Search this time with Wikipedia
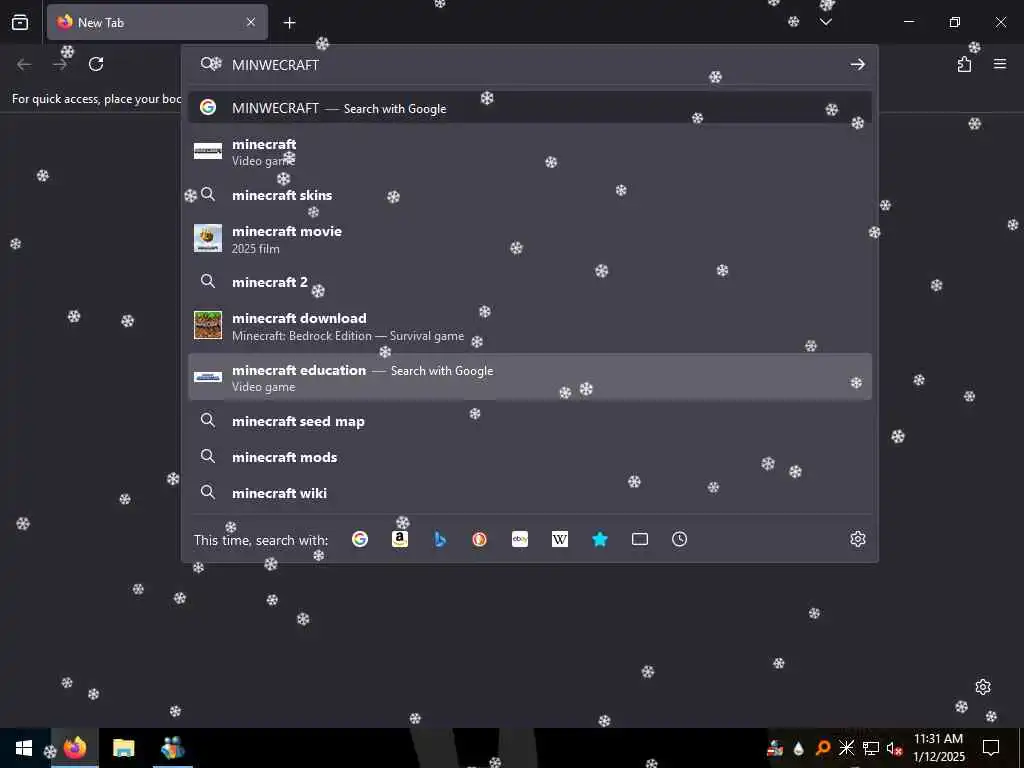This screenshot has width=1024, height=768. (x=560, y=539)
